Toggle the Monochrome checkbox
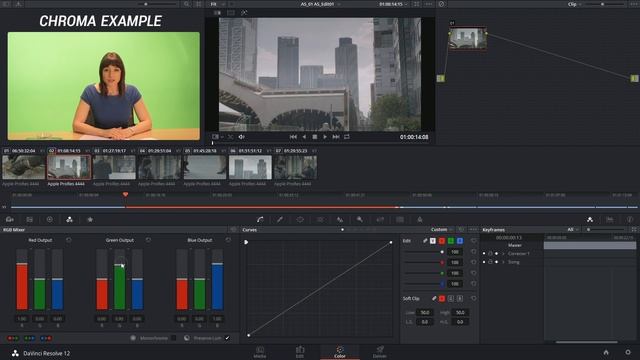640x360 pixels. click(174, 338)
